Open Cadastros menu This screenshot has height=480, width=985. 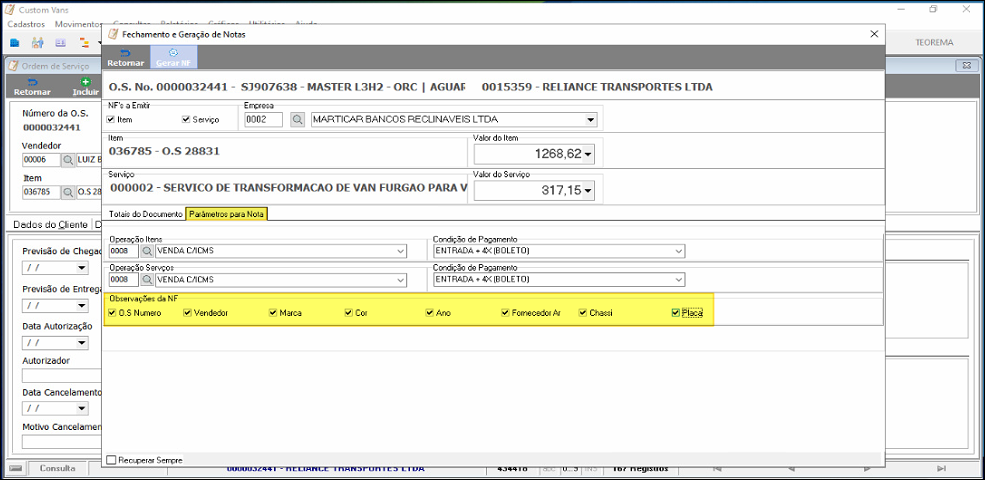[26, 24]
